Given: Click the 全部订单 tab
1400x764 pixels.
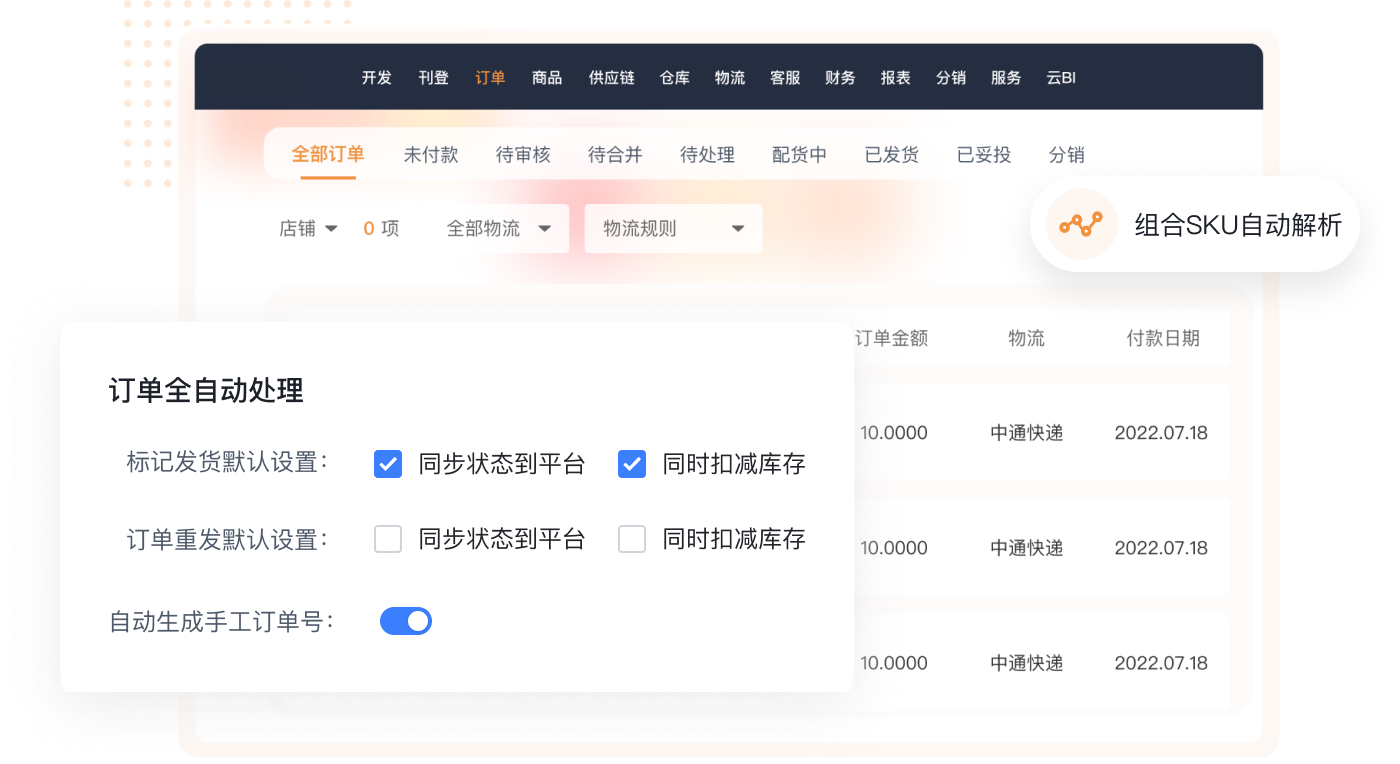Looking at the screenshot, I should (328, 155).
